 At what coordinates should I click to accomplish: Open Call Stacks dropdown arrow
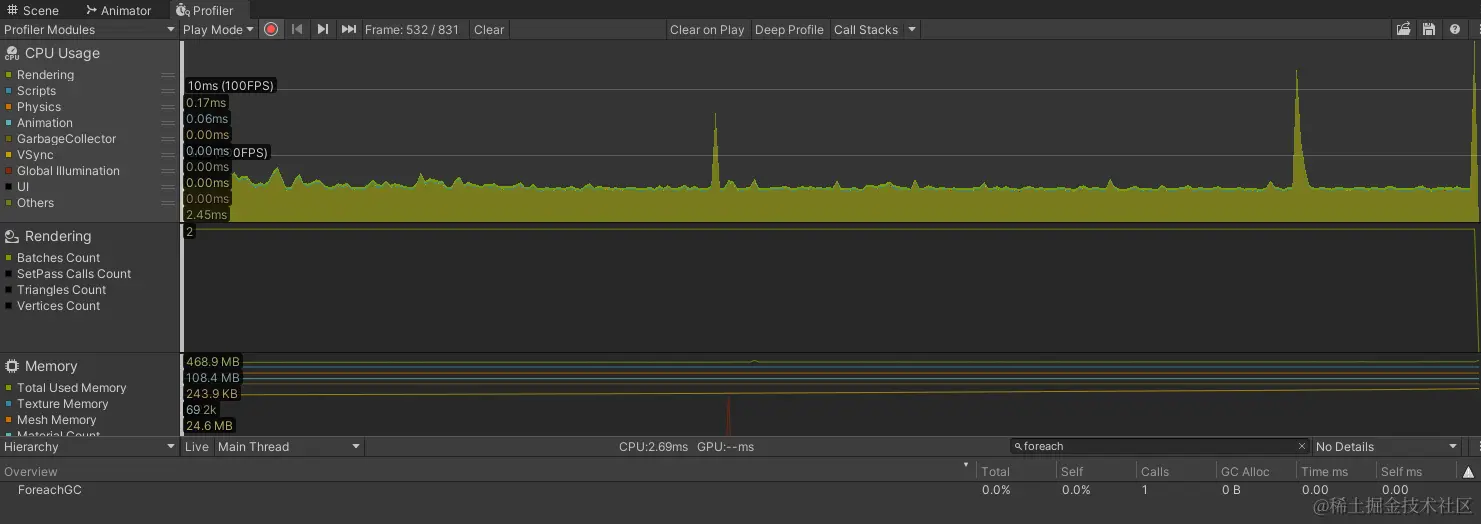coord(912,29)
